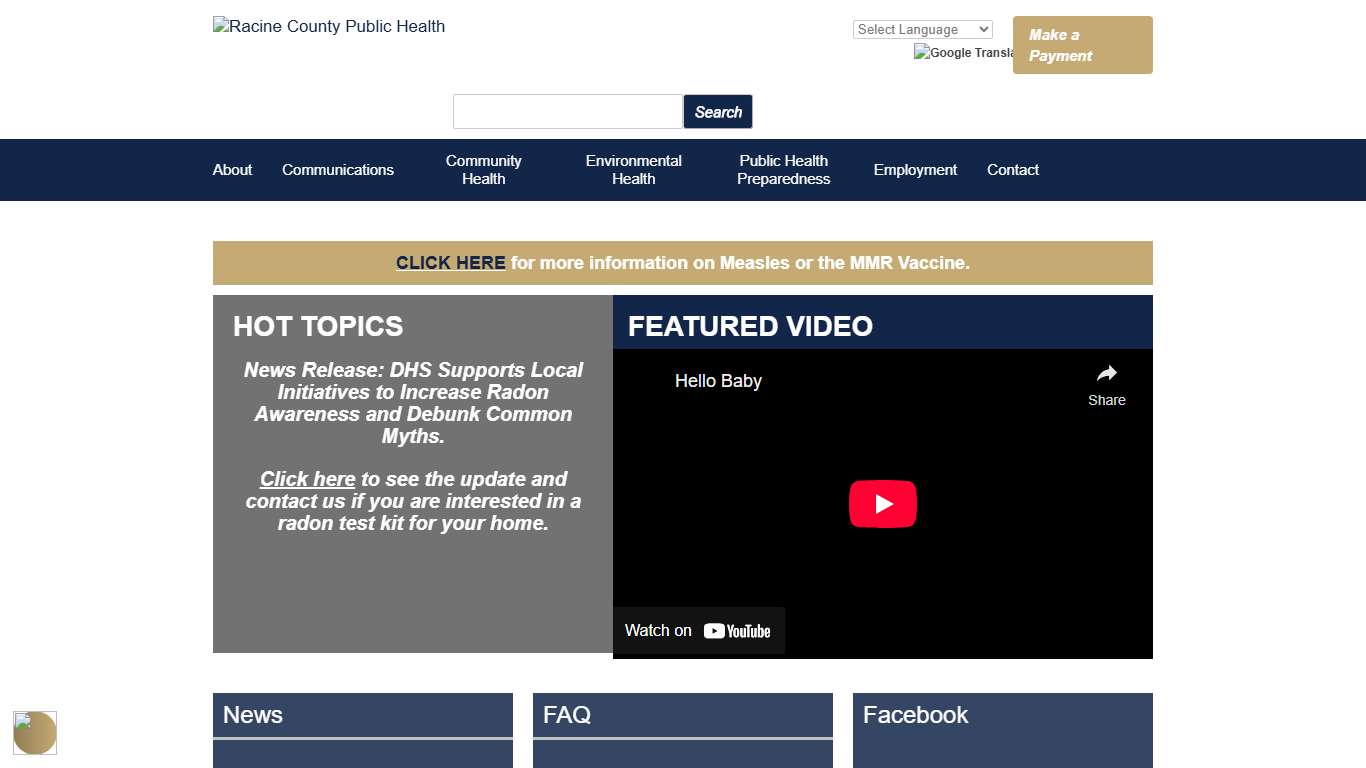
Task: Click the Racine County Public Health logo
Action: pyautogui.click(x=328, y=26)
